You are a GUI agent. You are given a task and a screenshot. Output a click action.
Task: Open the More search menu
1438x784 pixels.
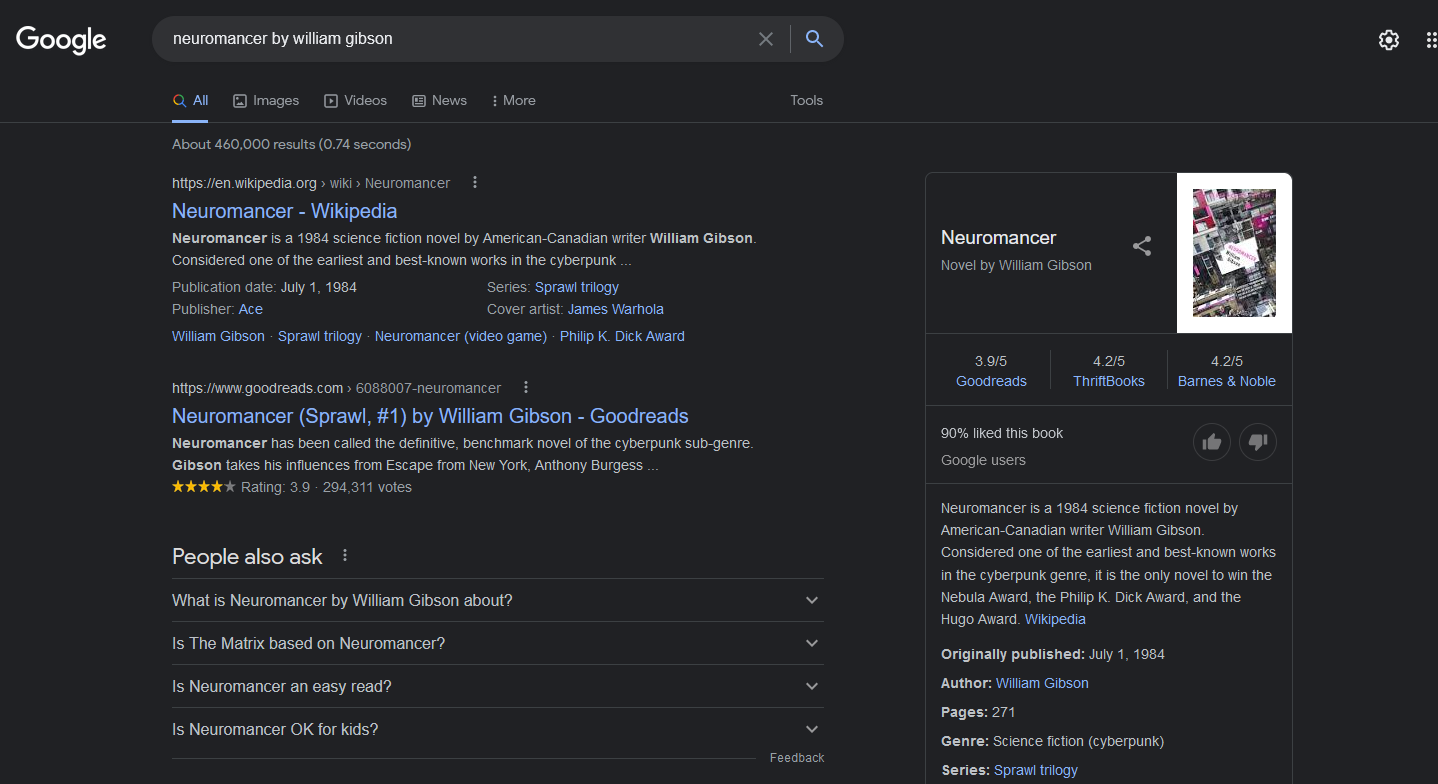point(513,100)
